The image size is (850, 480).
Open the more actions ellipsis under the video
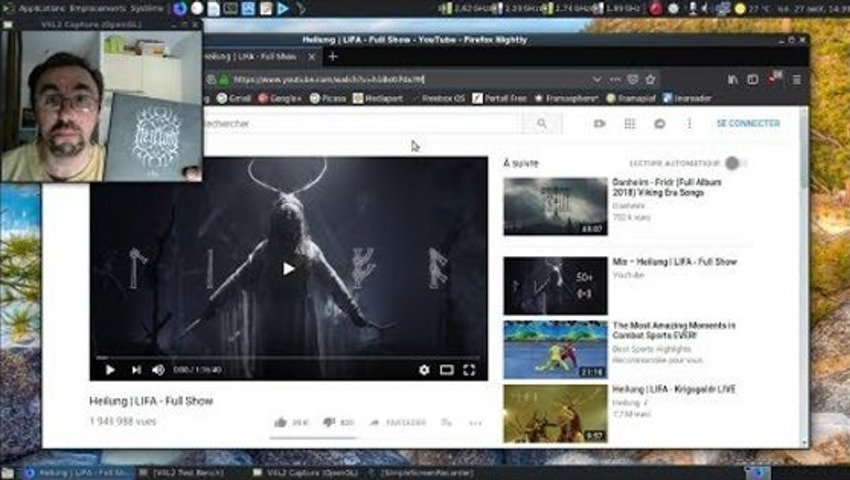pos(475,423)
